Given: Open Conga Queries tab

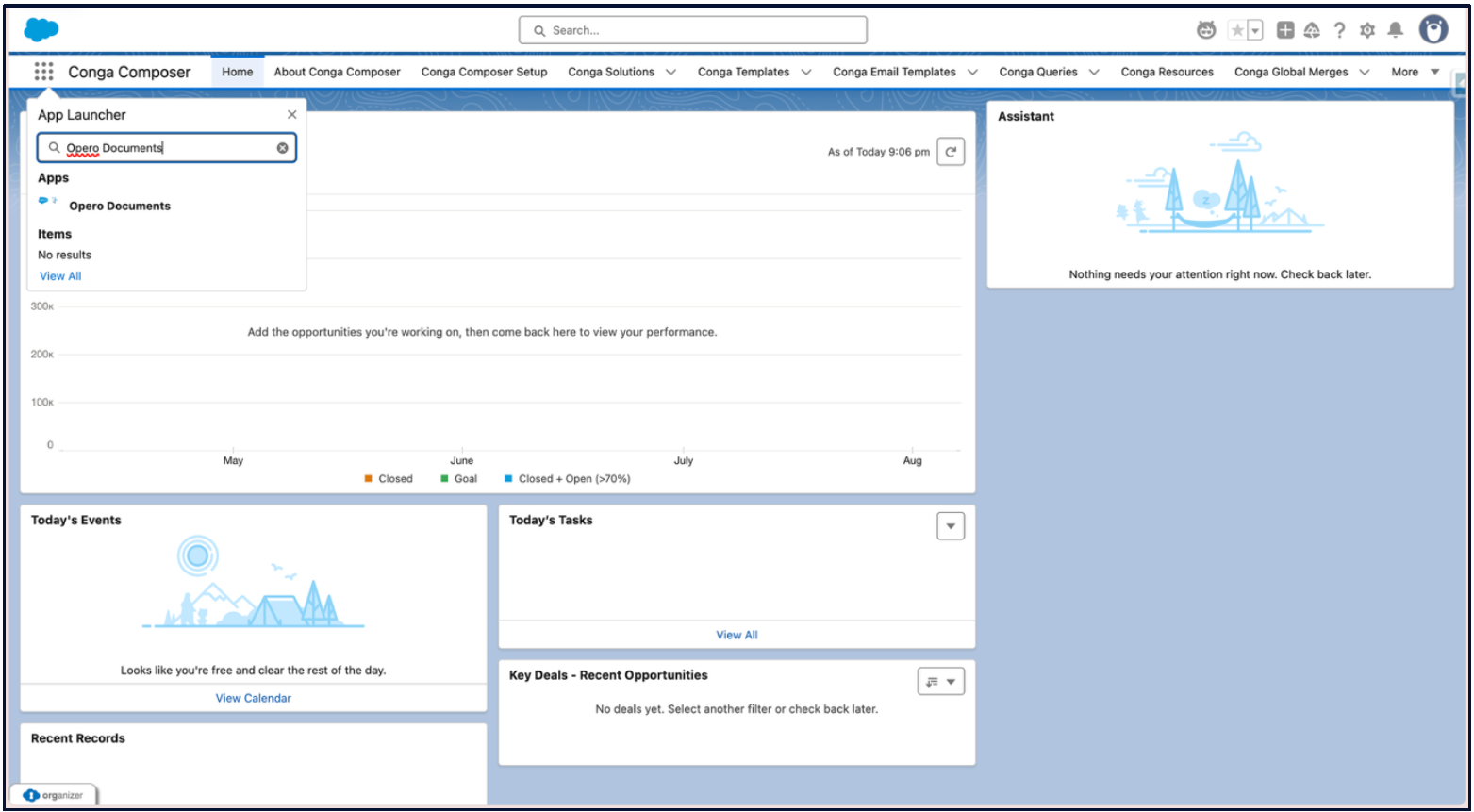Looking at the screenshot, I should (1038, 72).
